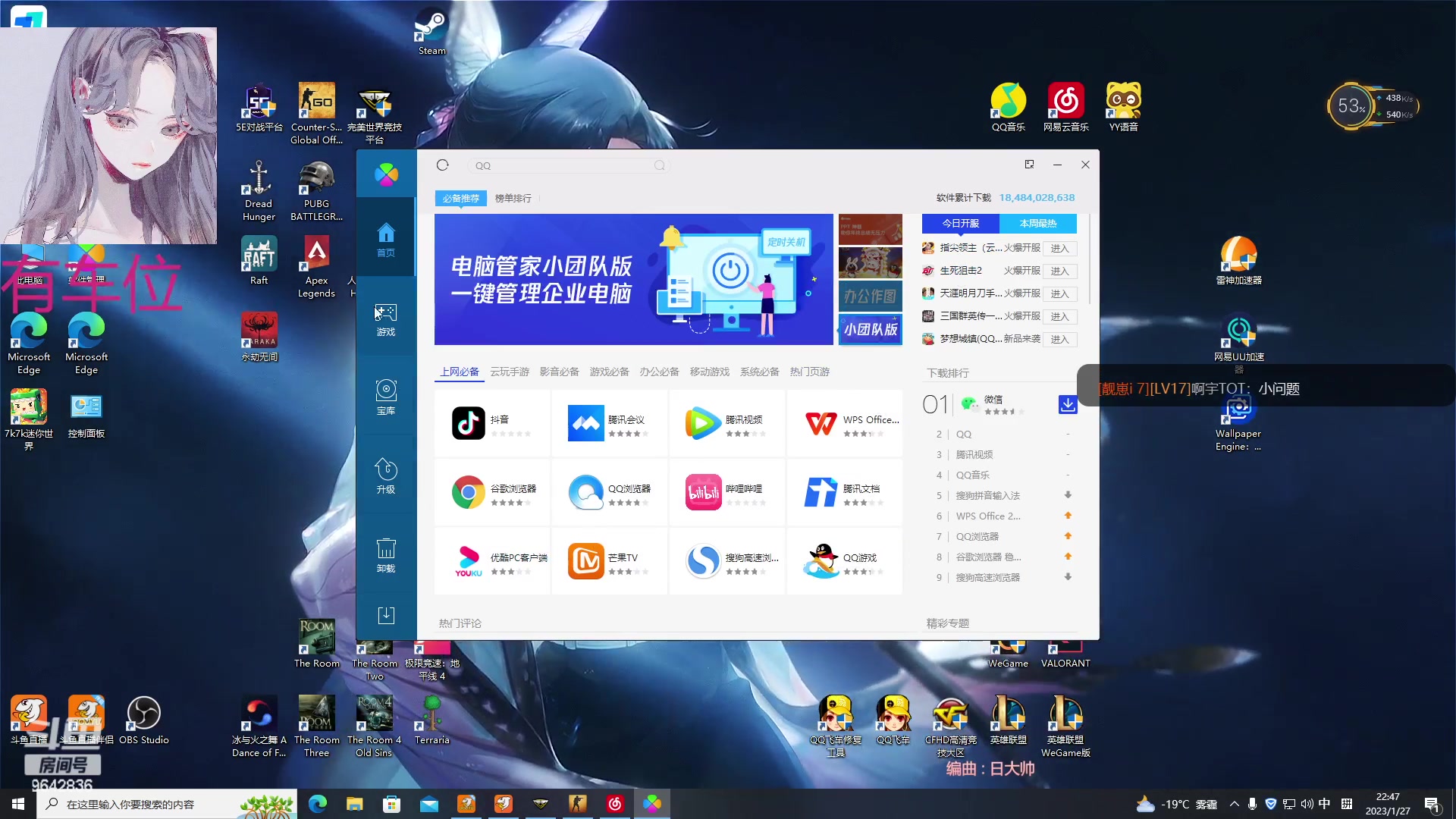Click 进入 for 生死狙击2
This screenshot has height=819, width=1456.
(x=1059, y=271)
